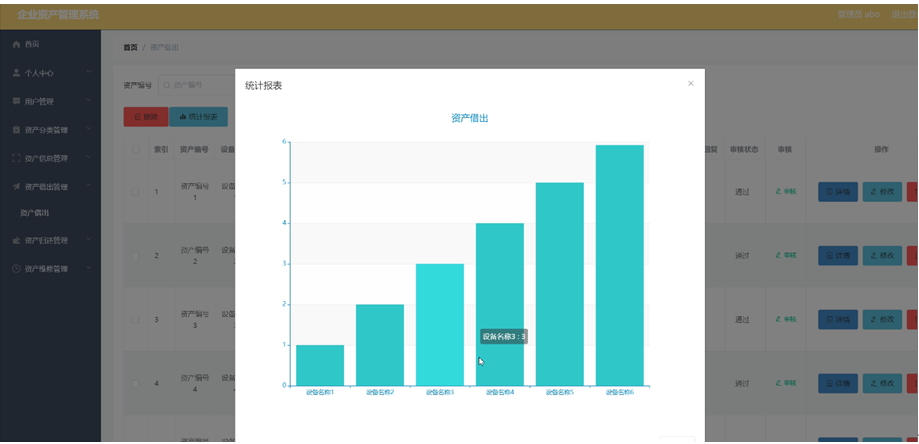Screen dimensions: 919x444
Task: Expand the 个人中心 menu chevron
Action: click(89, 72)
